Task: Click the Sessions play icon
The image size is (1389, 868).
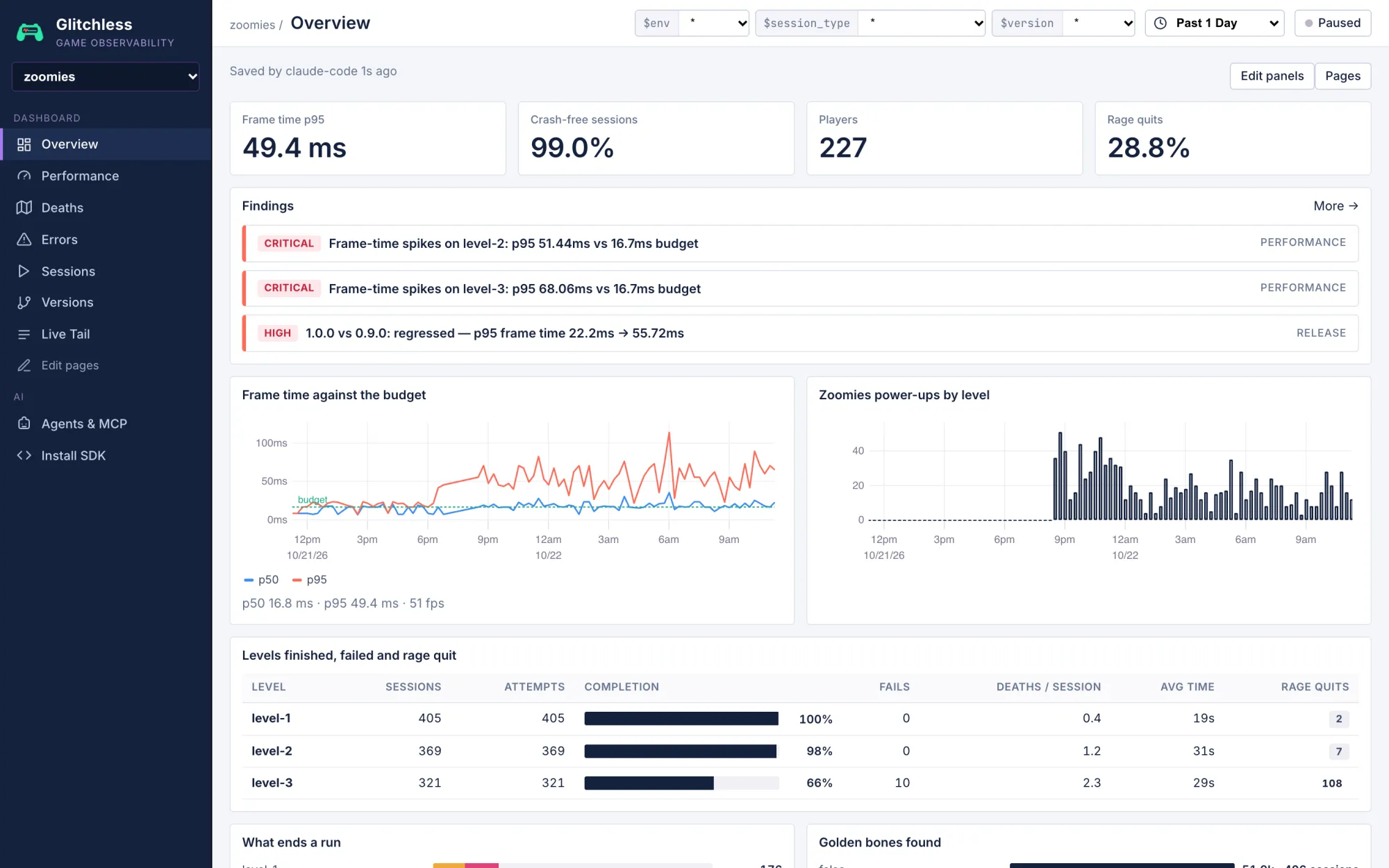Action: coord(24,272)
